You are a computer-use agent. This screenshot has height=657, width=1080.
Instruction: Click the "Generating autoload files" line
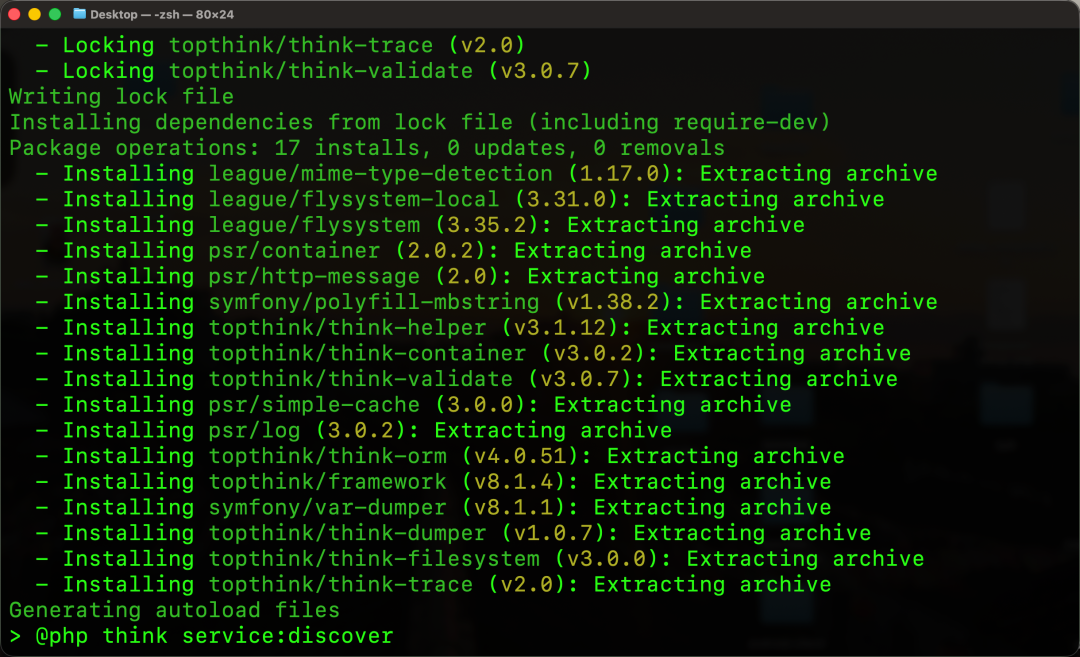coord(174,610)
